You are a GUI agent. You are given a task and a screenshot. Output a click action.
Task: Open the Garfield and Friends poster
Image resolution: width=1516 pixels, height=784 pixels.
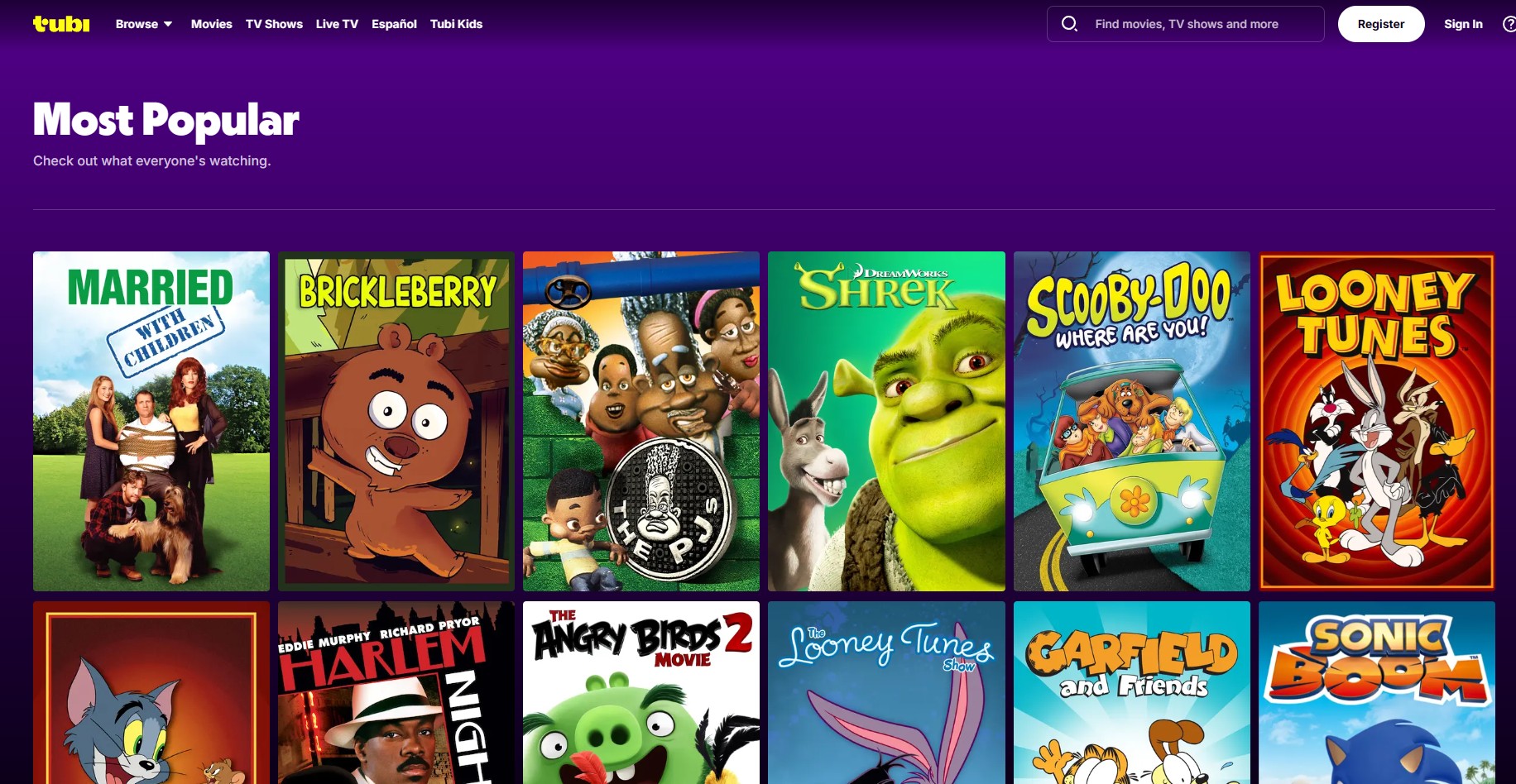[x=1132, y=692]
